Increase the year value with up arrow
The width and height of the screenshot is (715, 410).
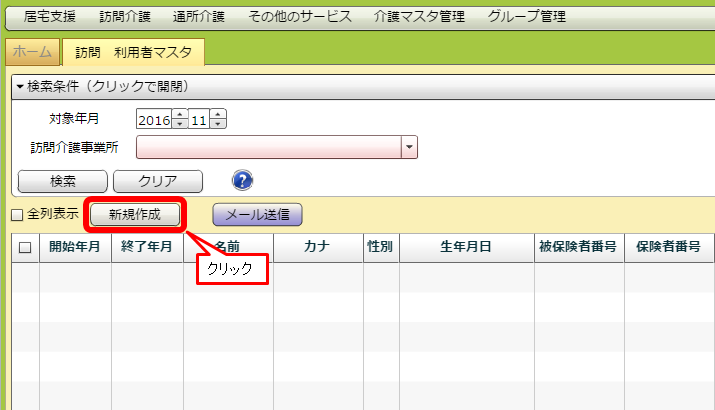click(x=180, y=115)
